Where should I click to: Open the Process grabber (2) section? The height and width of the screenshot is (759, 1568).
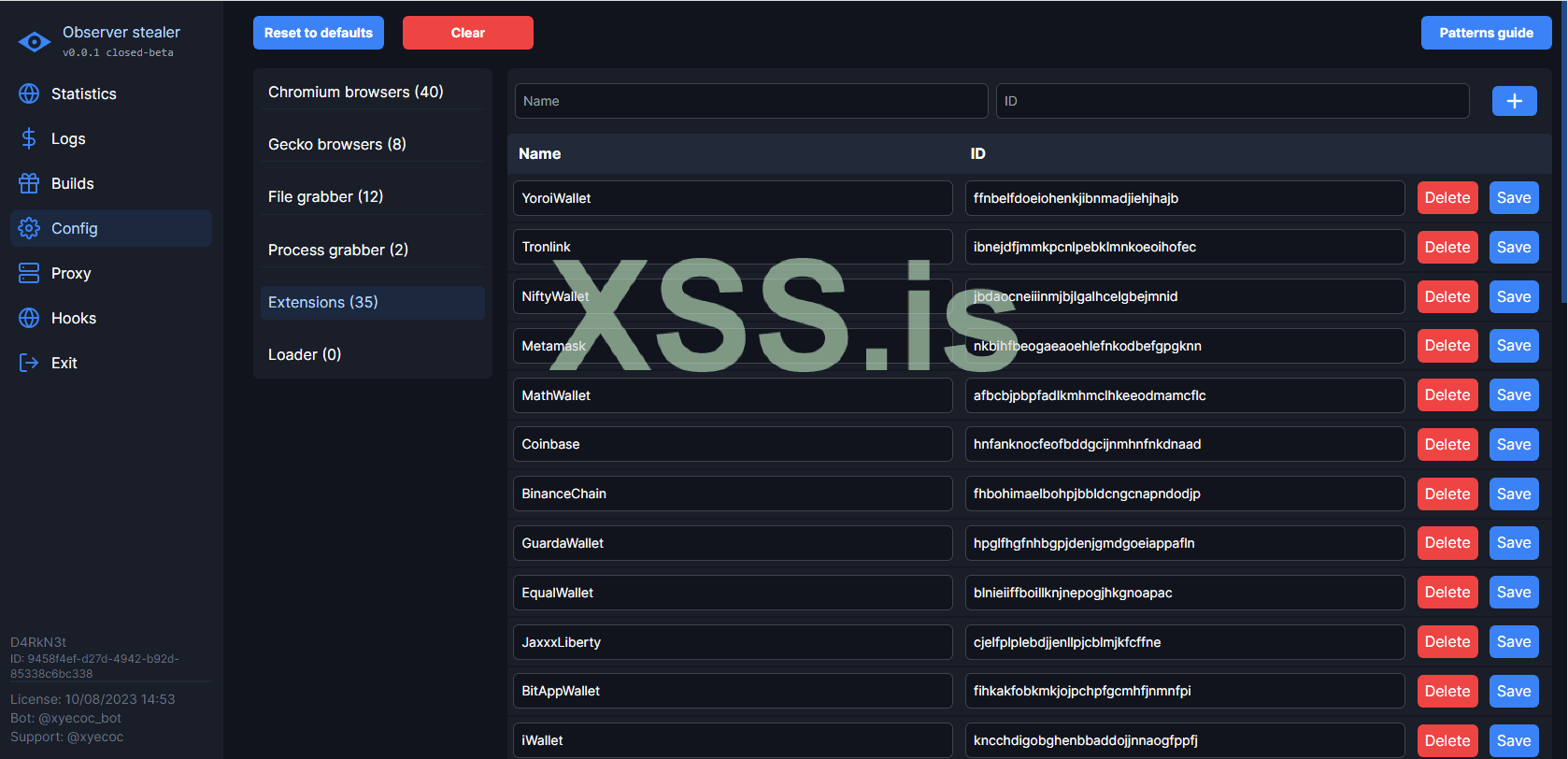pos(373,250)
